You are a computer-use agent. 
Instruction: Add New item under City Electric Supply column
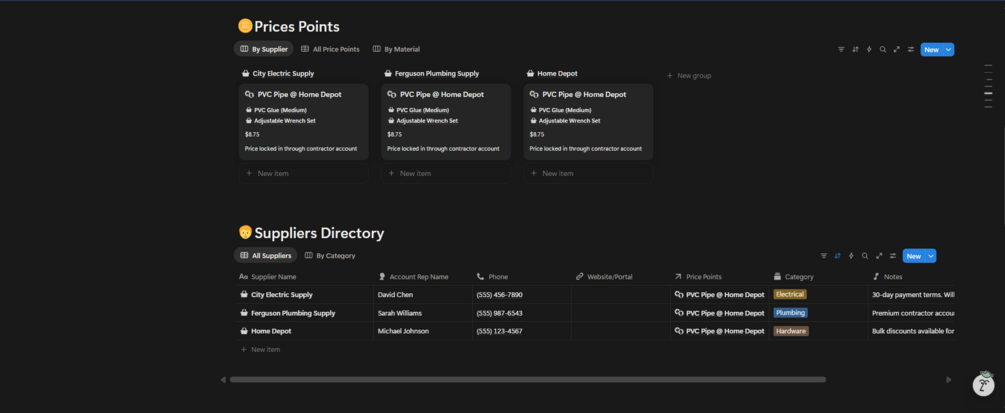(x=304, y=173)
